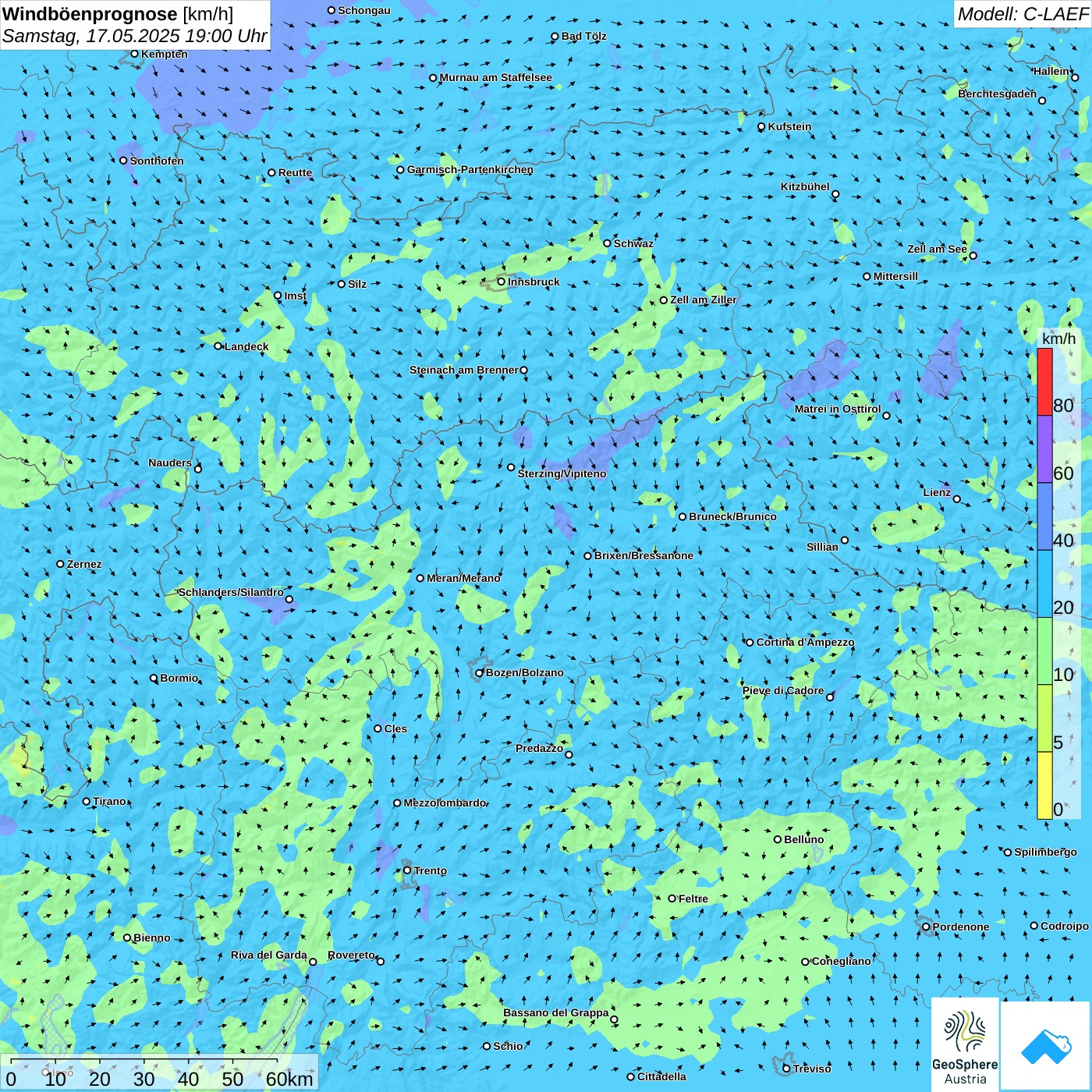Click the Pordenone city marker
The width and height of the screenshot is (1092, 1092).
pyautogui.click(x=926, y=927)
